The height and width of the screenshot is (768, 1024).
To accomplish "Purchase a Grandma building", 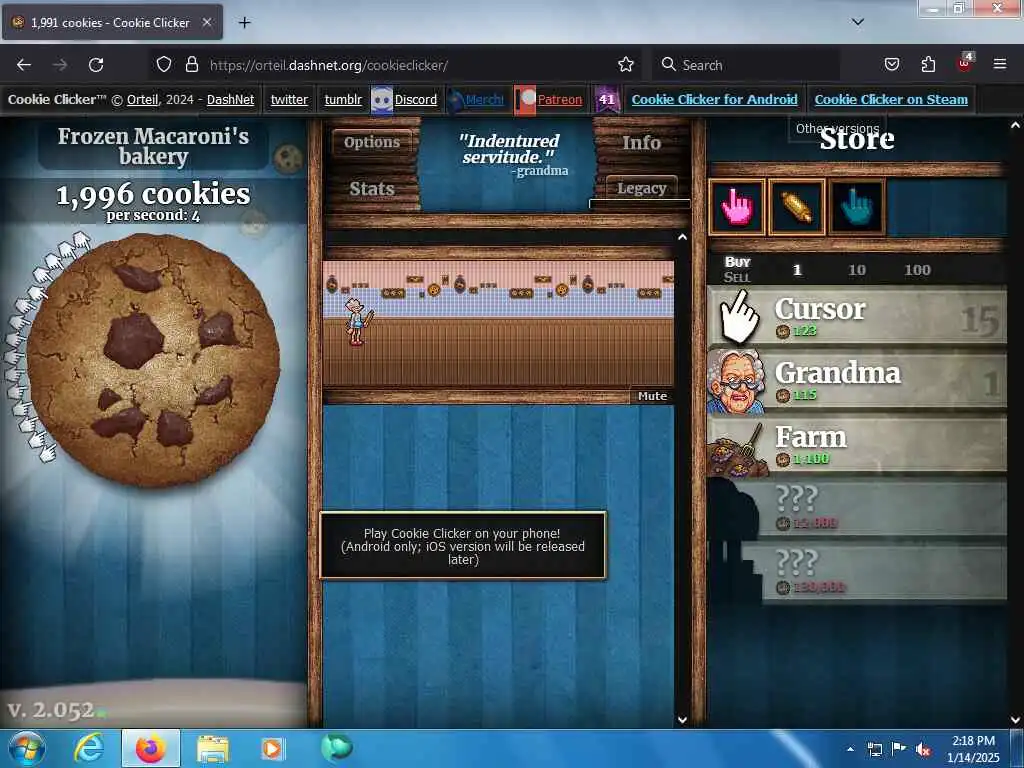I will 857,382.
